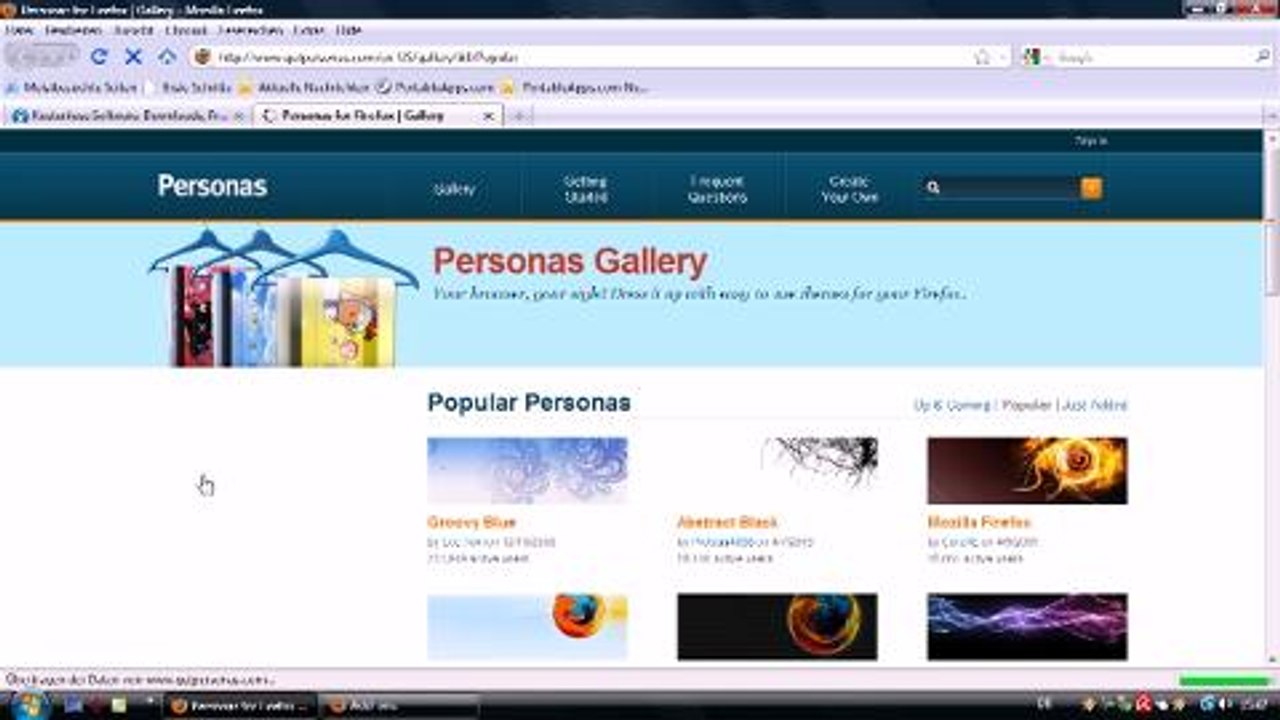Viewport: 1280px width, 720px height.
Task: Click the green page loading progress bar
Action: pos(1225,681)
